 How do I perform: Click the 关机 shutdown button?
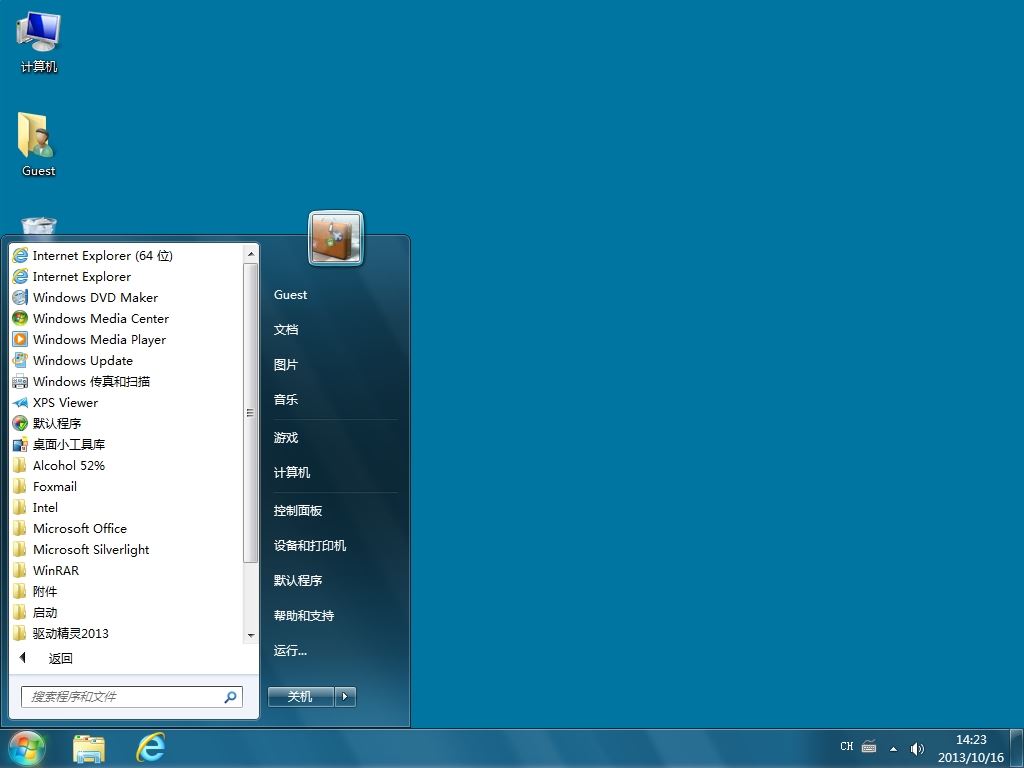[301, 697]
